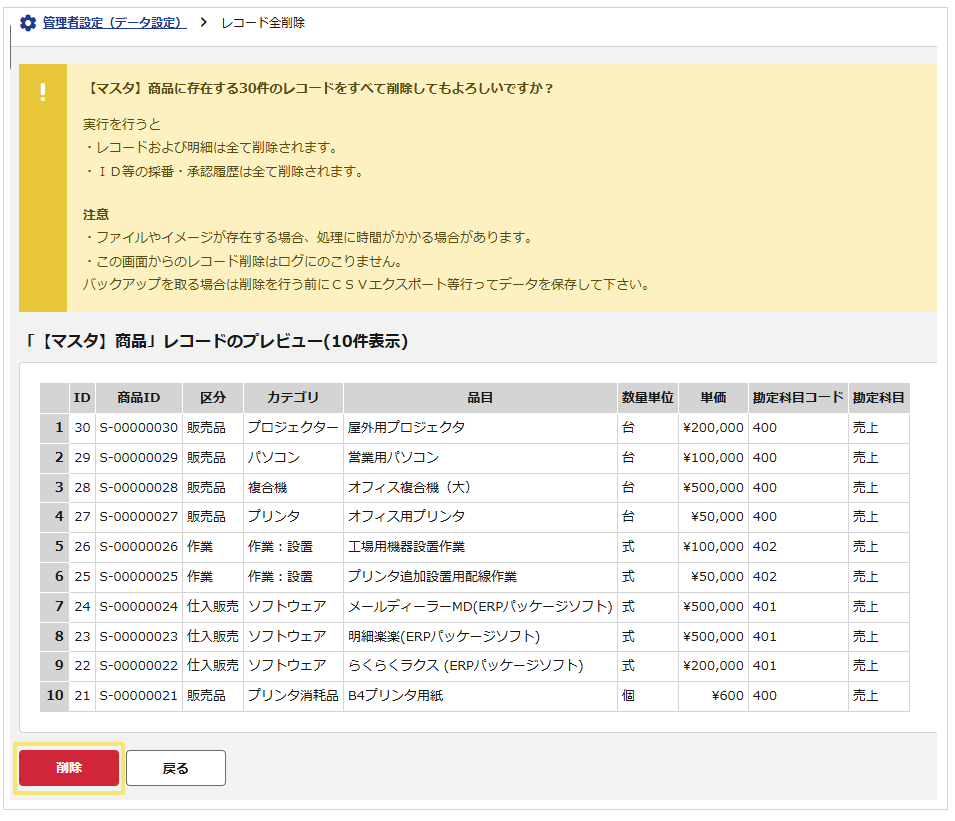Click the 注意 heading in warning
Viewport: 955px width, 821px height.
tap(96, 214)
